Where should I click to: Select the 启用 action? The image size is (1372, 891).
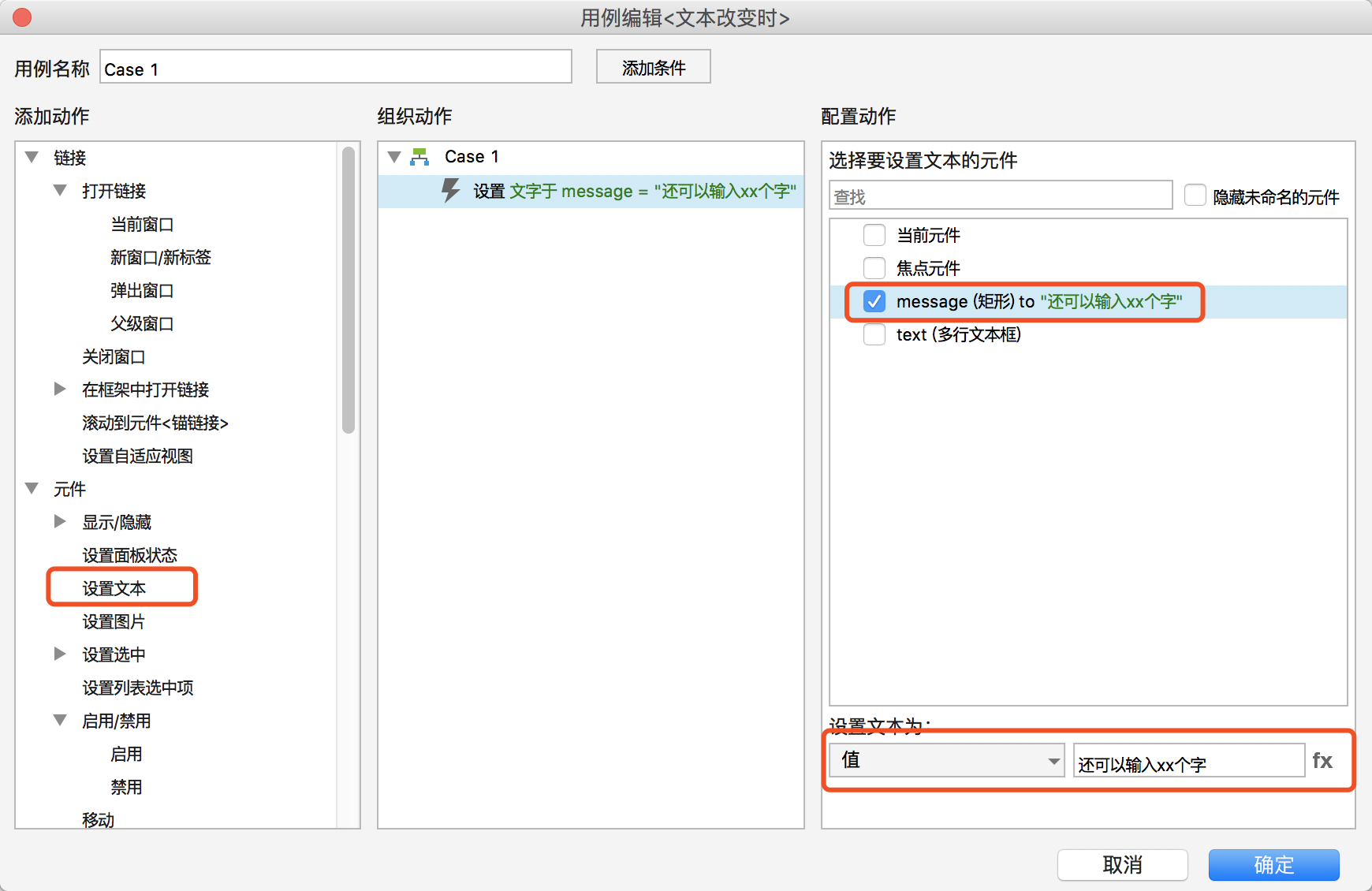[x=126, y=755]
